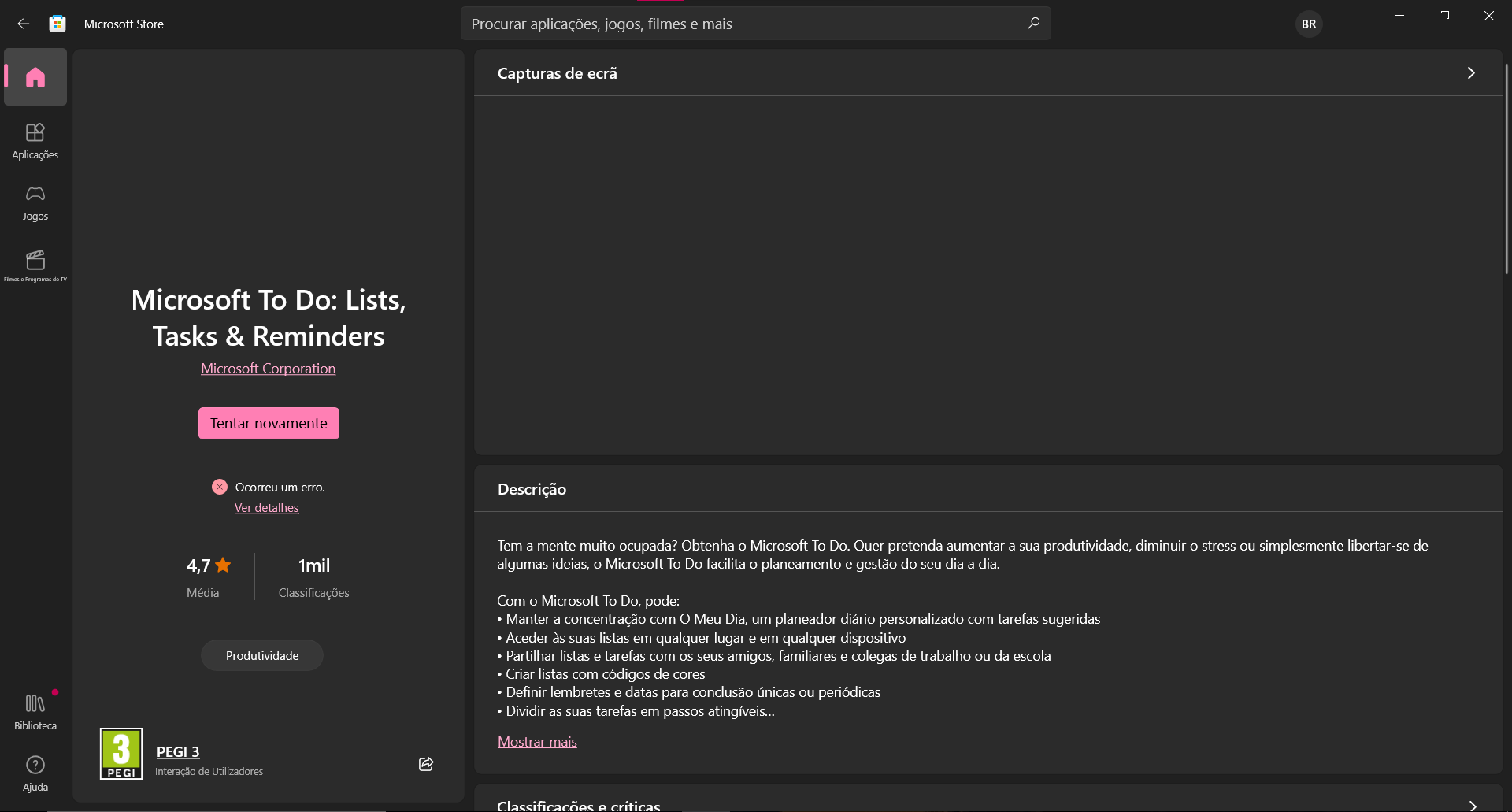Click the Descrição heading
Screen dimensions: 1512x812
pyautogui.click(x=532, y=489)
